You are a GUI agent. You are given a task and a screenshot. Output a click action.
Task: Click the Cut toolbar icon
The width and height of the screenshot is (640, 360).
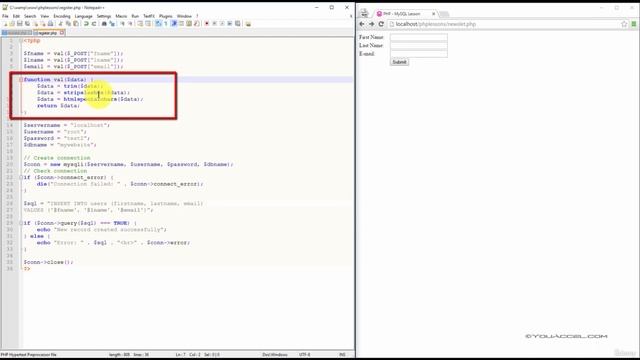point(60,24)
